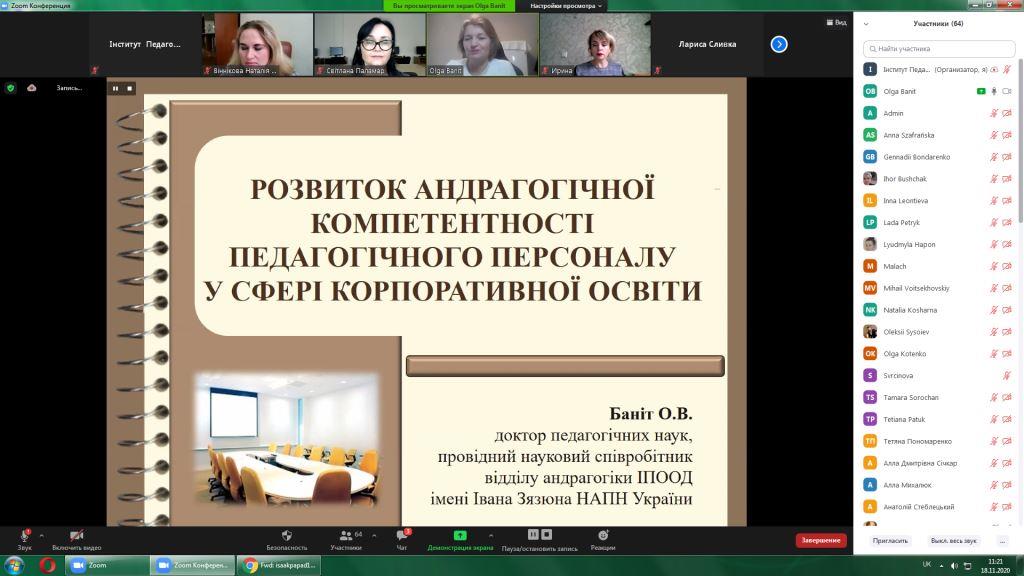Click the Найти участника search field
1024x576 pixels.
click(x=940, y=48)
